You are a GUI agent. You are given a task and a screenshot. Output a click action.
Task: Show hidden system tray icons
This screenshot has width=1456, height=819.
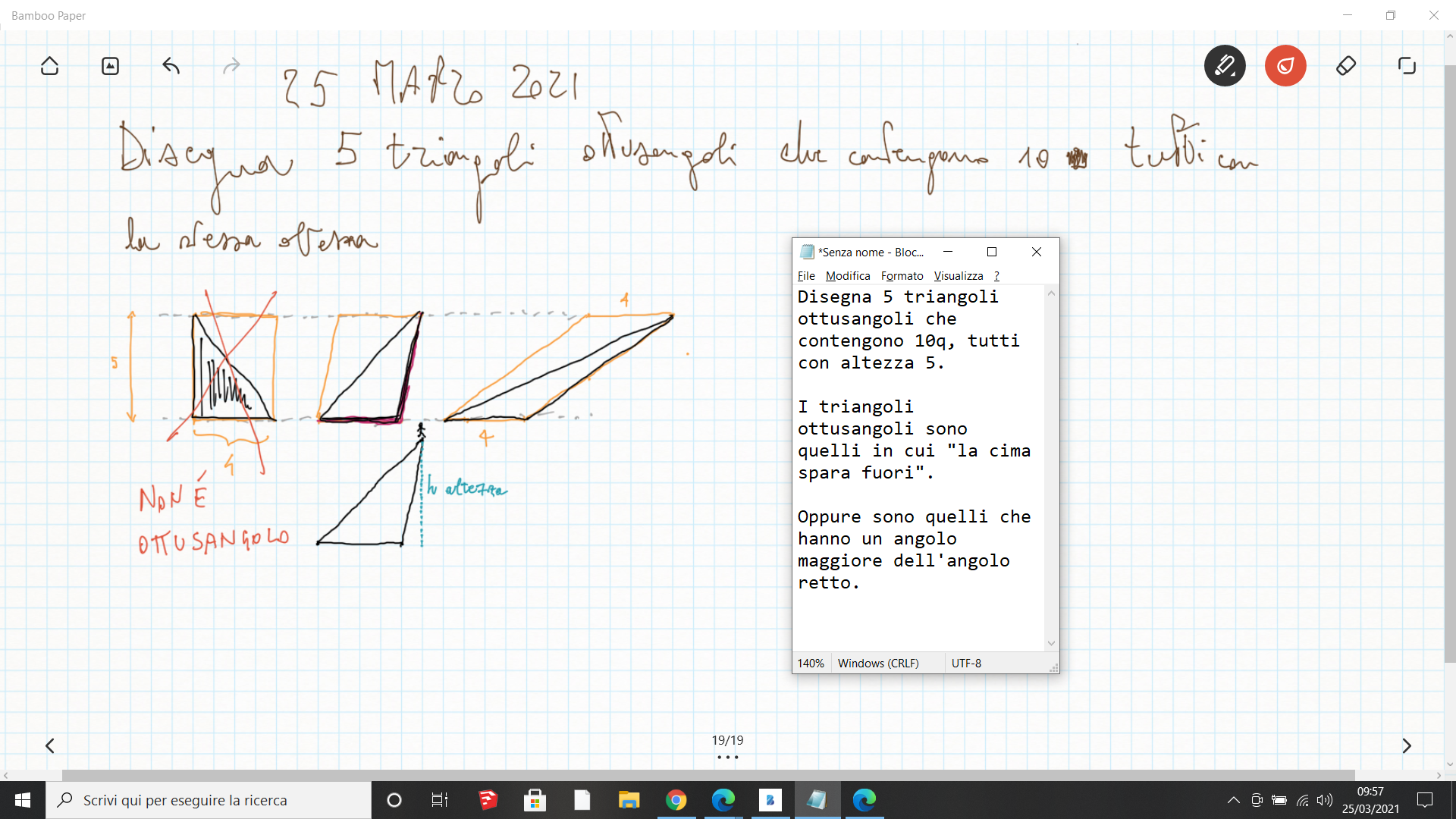point(1234,800)
